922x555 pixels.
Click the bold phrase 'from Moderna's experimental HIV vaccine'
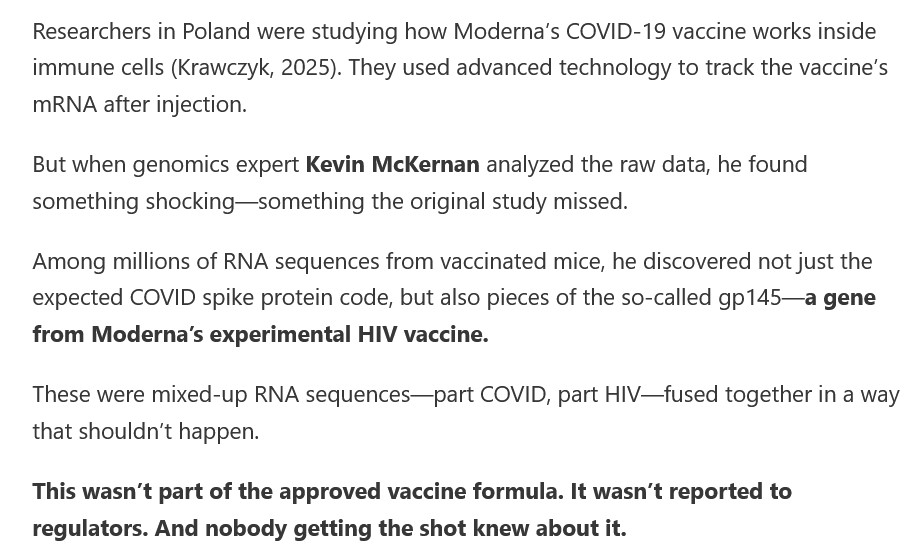coord(260,335)
